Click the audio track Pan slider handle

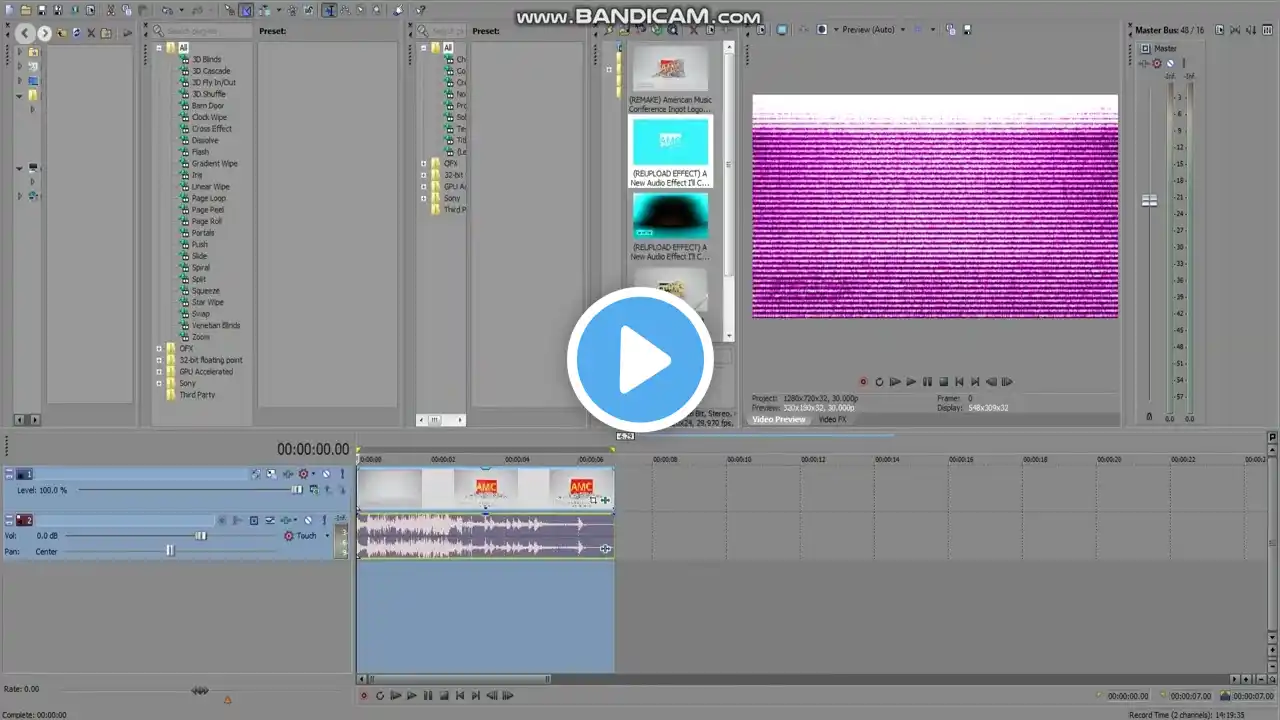(x=170, y=551)
